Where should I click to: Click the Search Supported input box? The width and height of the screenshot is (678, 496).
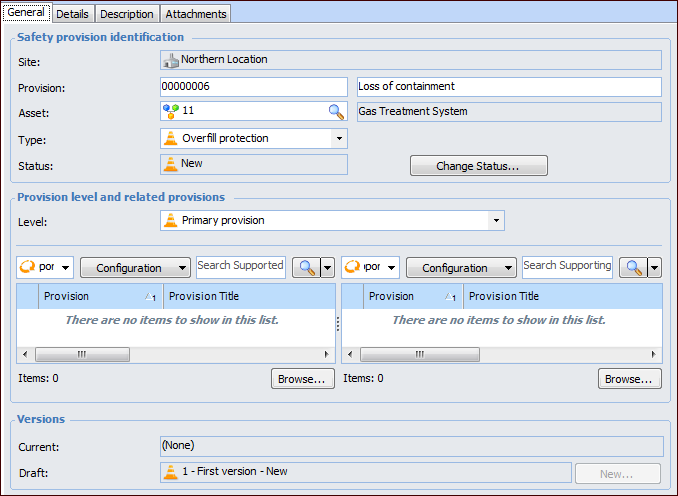pos(241,267)
